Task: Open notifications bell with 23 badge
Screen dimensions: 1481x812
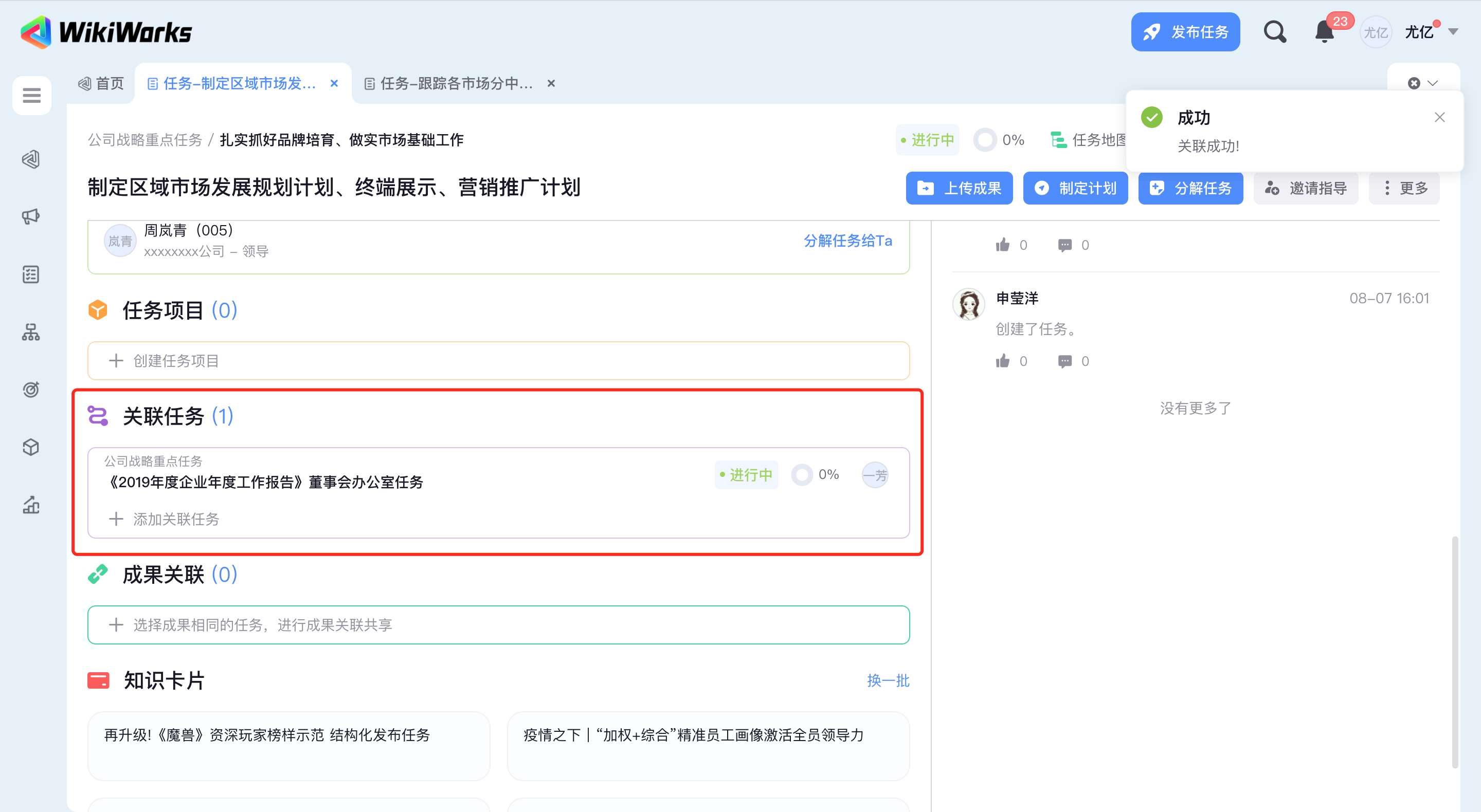Action: 1325,32
